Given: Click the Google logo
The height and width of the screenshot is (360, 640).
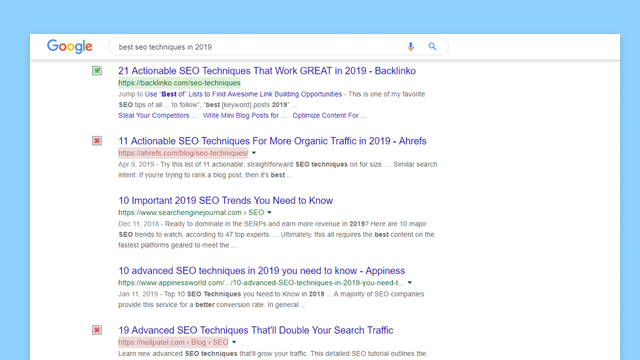Looking at the screenshot, I should pos(70,47).
